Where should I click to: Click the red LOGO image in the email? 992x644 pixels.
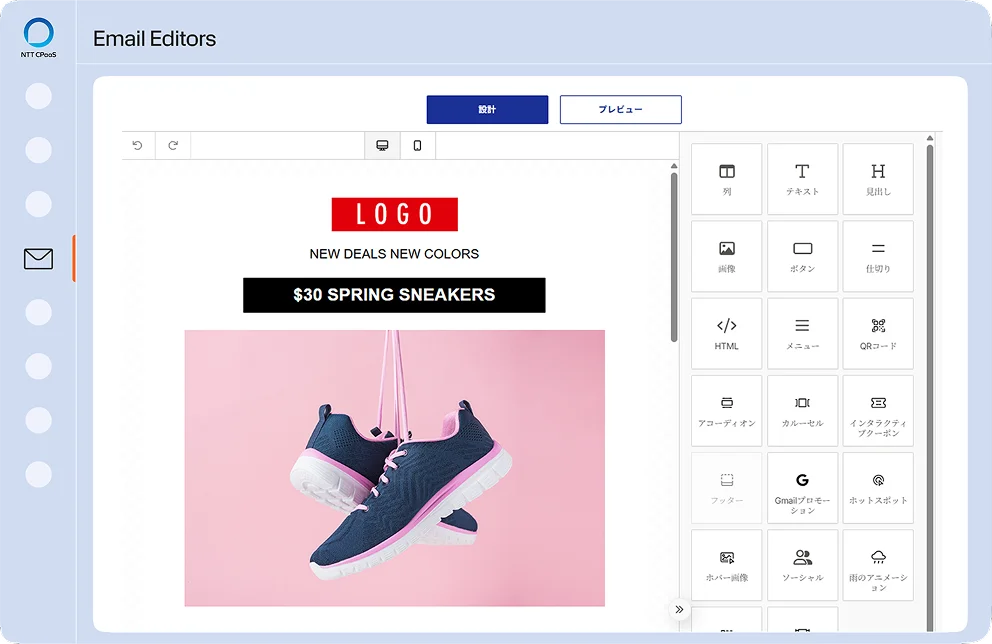click(395, 214)
